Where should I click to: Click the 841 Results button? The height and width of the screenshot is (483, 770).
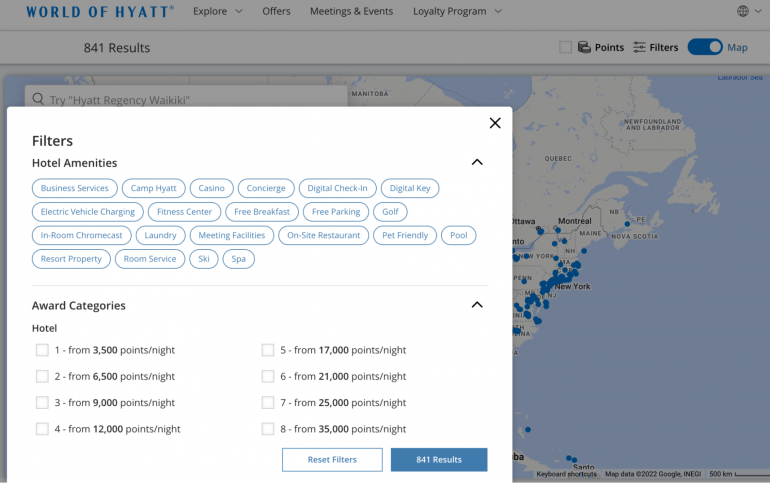point(439,460)
